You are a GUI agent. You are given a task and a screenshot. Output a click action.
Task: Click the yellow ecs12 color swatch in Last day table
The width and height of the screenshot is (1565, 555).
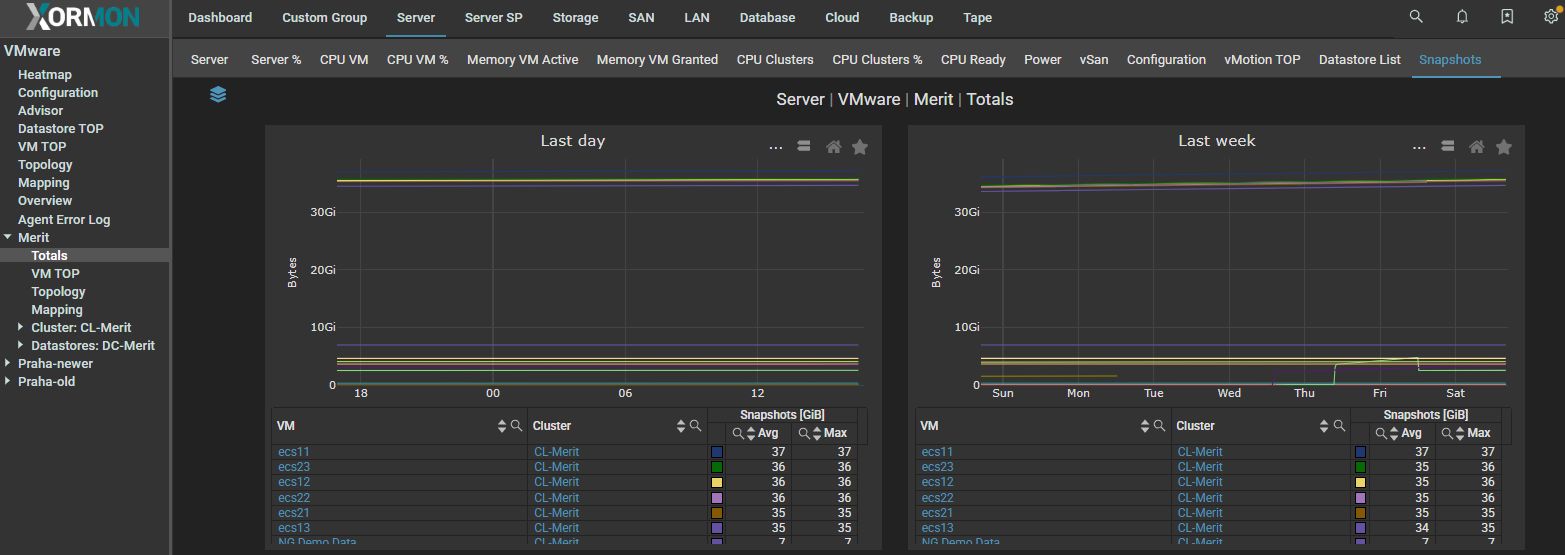(716, 482)
